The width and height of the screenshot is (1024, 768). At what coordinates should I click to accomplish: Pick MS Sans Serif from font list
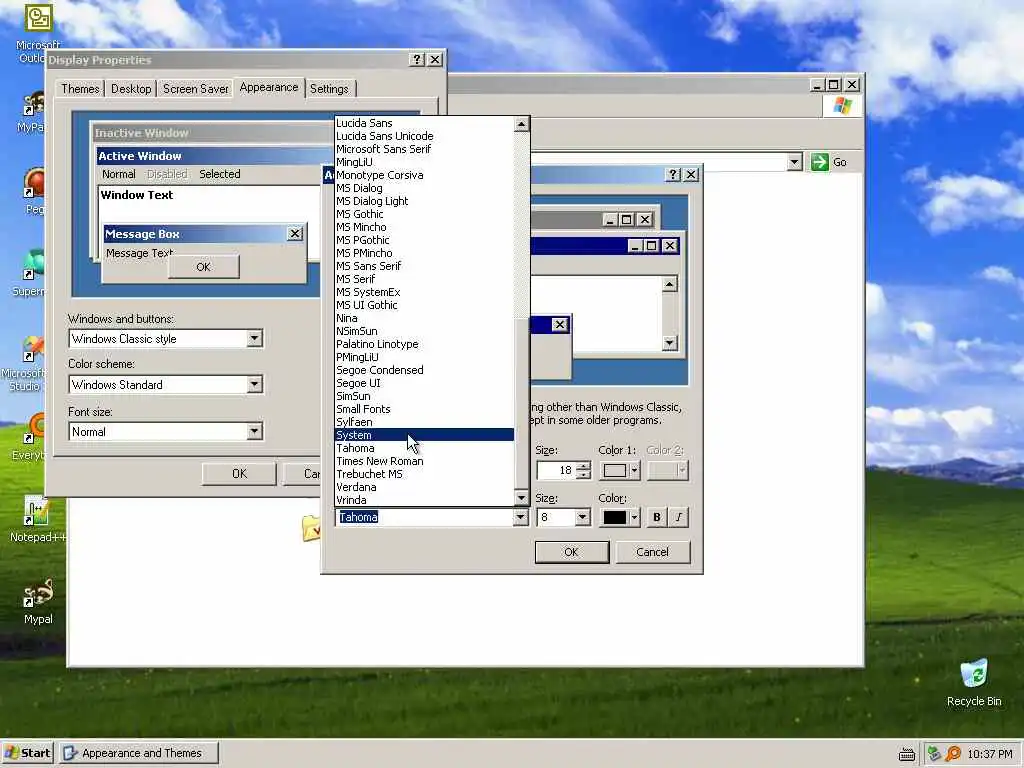tap(424, 266)
